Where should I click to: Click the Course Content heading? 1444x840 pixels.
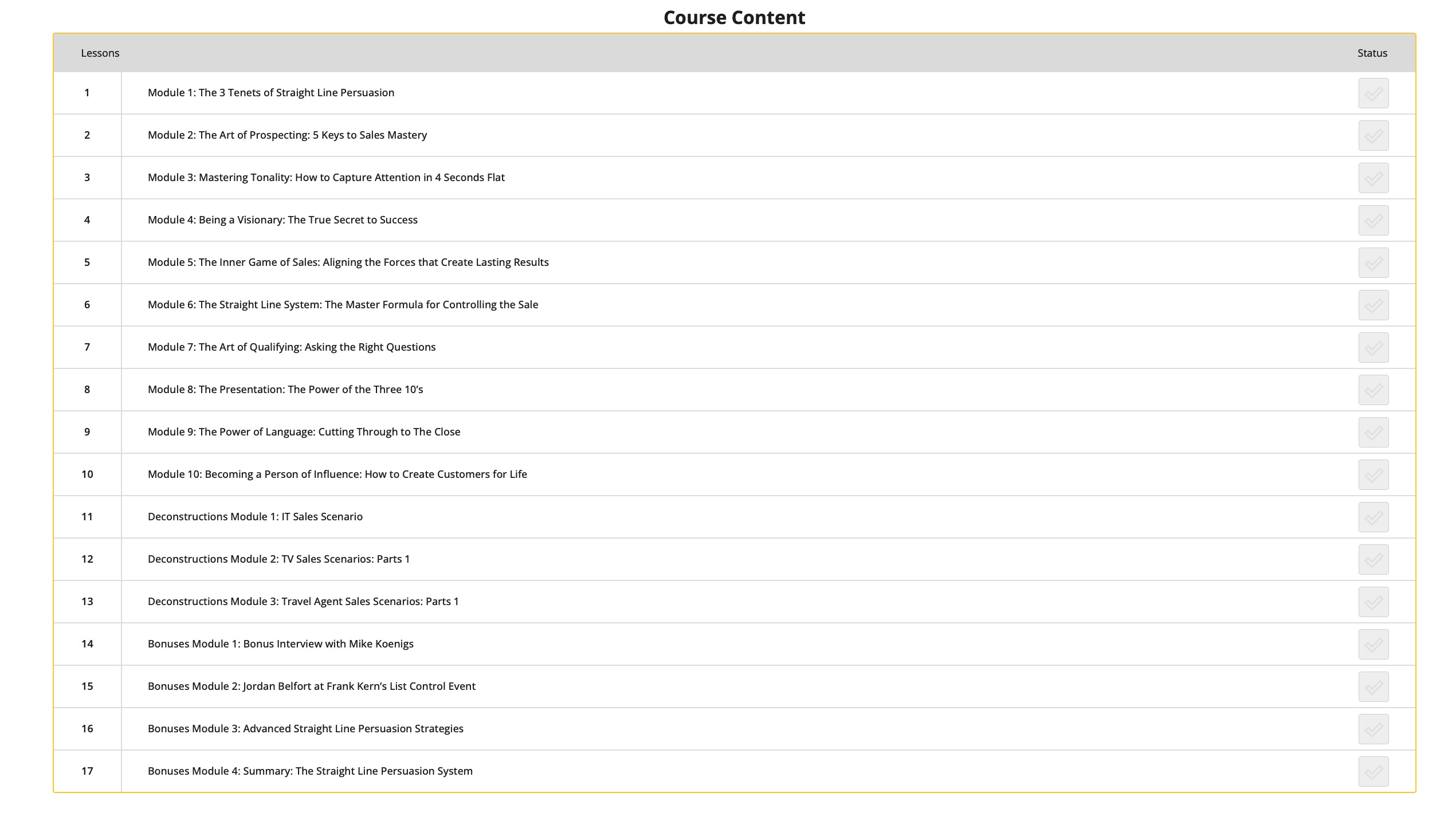[734, 18]
